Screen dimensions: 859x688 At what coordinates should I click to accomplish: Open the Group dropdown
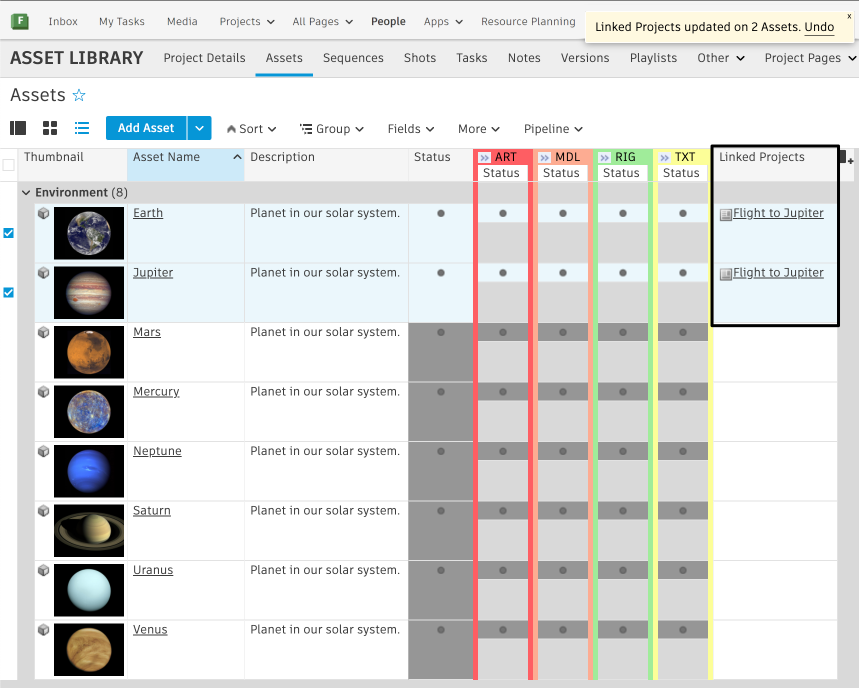[331, 129]
